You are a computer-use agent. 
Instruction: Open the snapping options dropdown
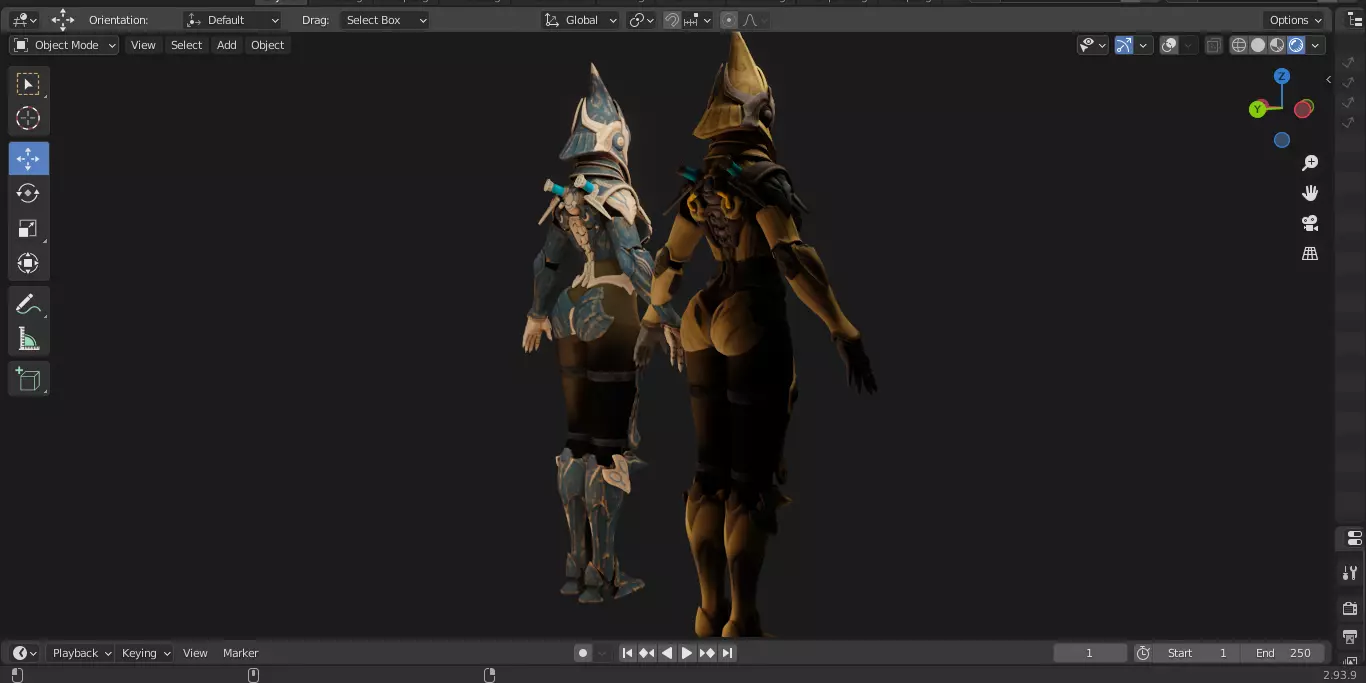pyautogui.click(x=698, y=20)
